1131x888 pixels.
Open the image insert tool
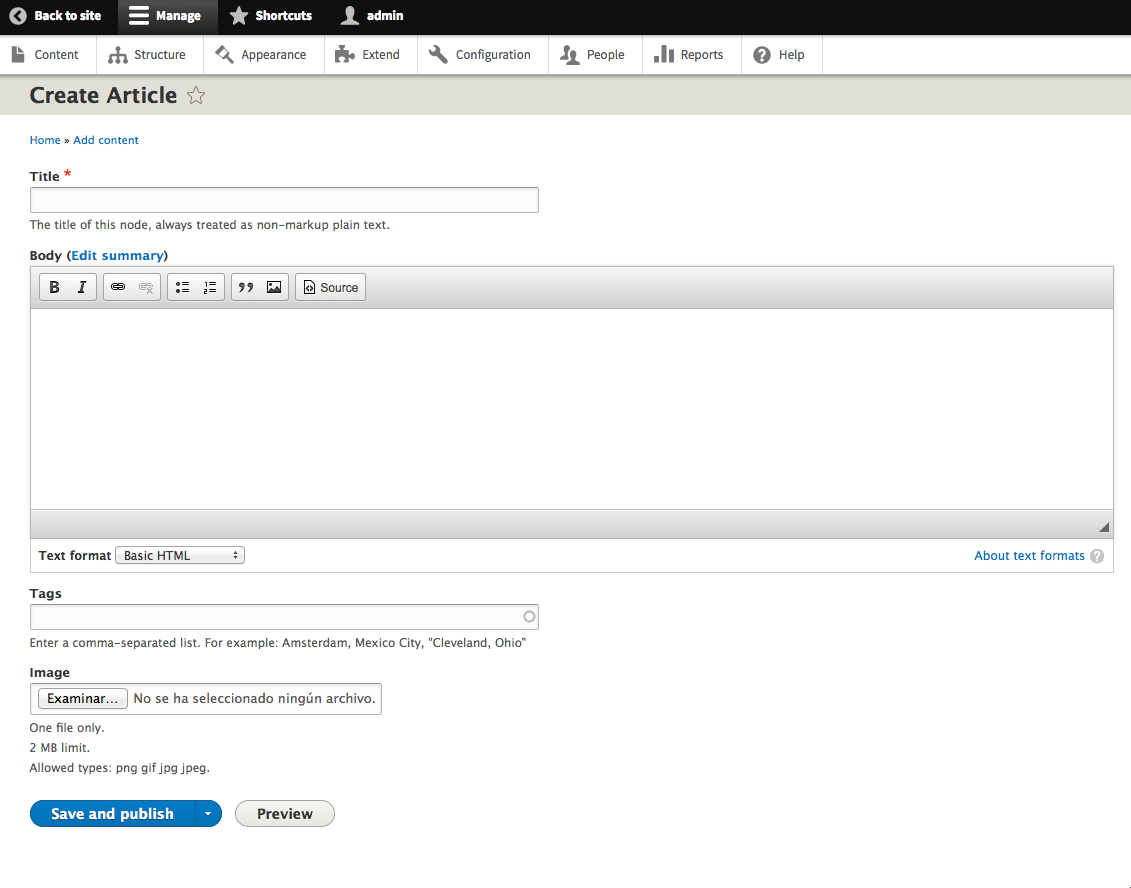[x=273, y=287]
